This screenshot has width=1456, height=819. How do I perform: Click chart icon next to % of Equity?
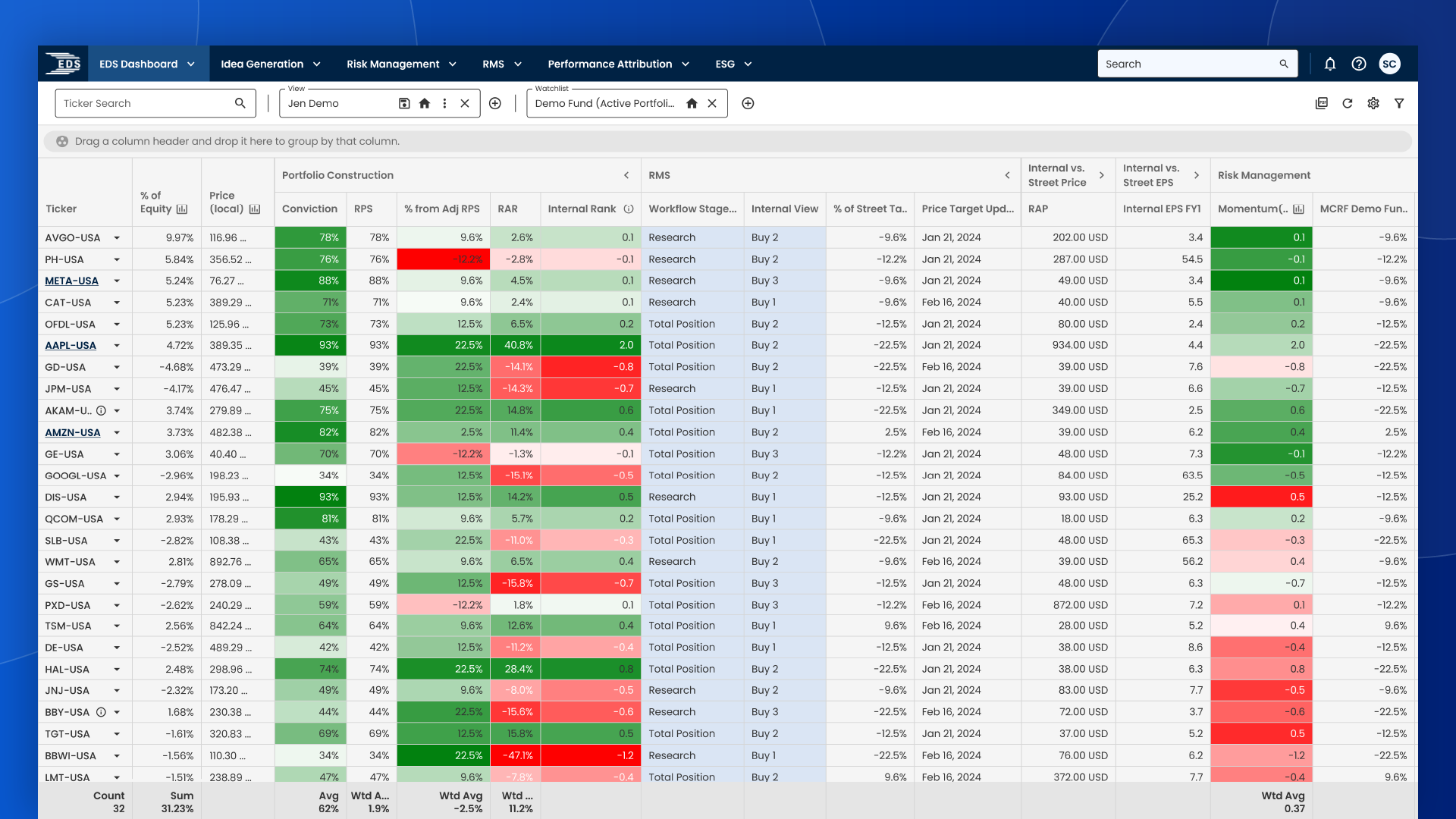click(182, 209)
